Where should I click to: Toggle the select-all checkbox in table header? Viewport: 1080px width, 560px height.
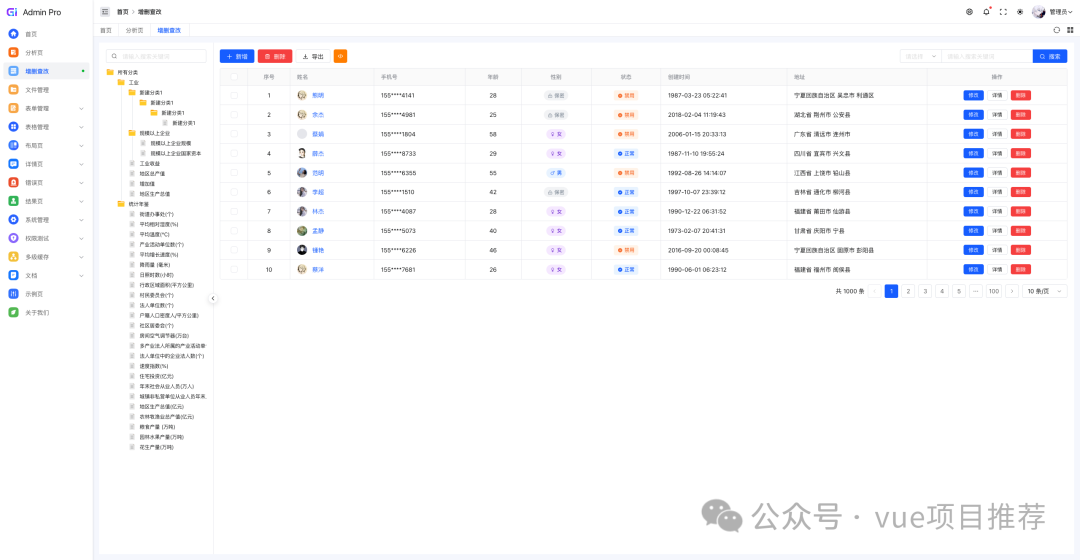(234, 77)
